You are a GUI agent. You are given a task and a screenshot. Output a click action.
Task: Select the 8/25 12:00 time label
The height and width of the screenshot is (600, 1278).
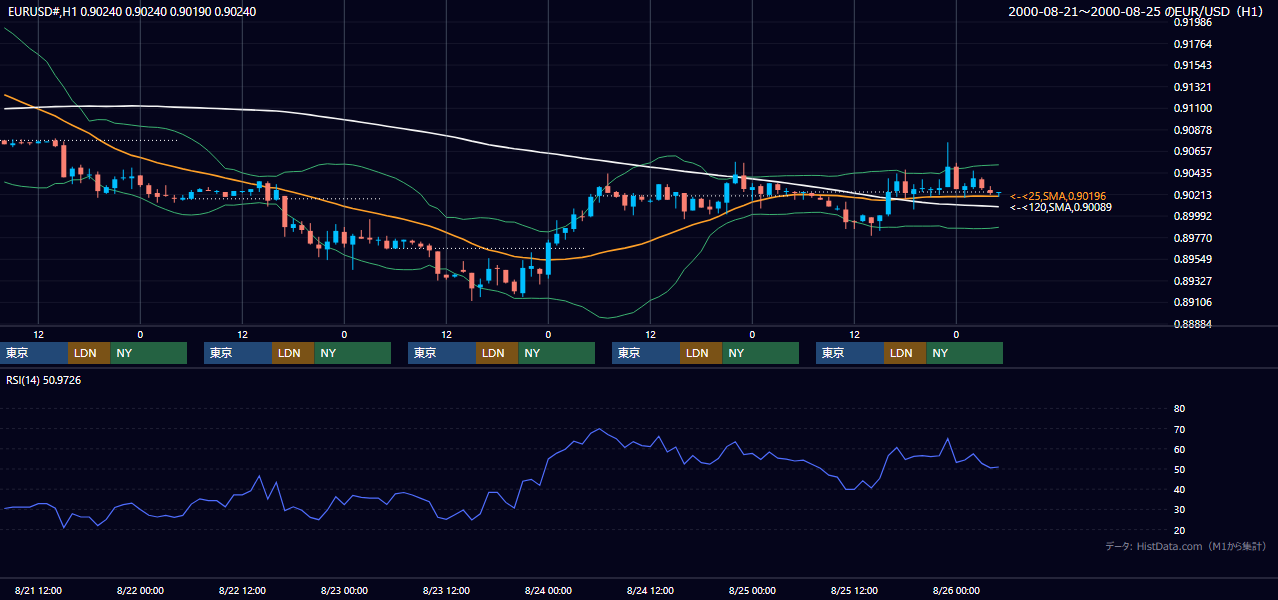point(855,591)
